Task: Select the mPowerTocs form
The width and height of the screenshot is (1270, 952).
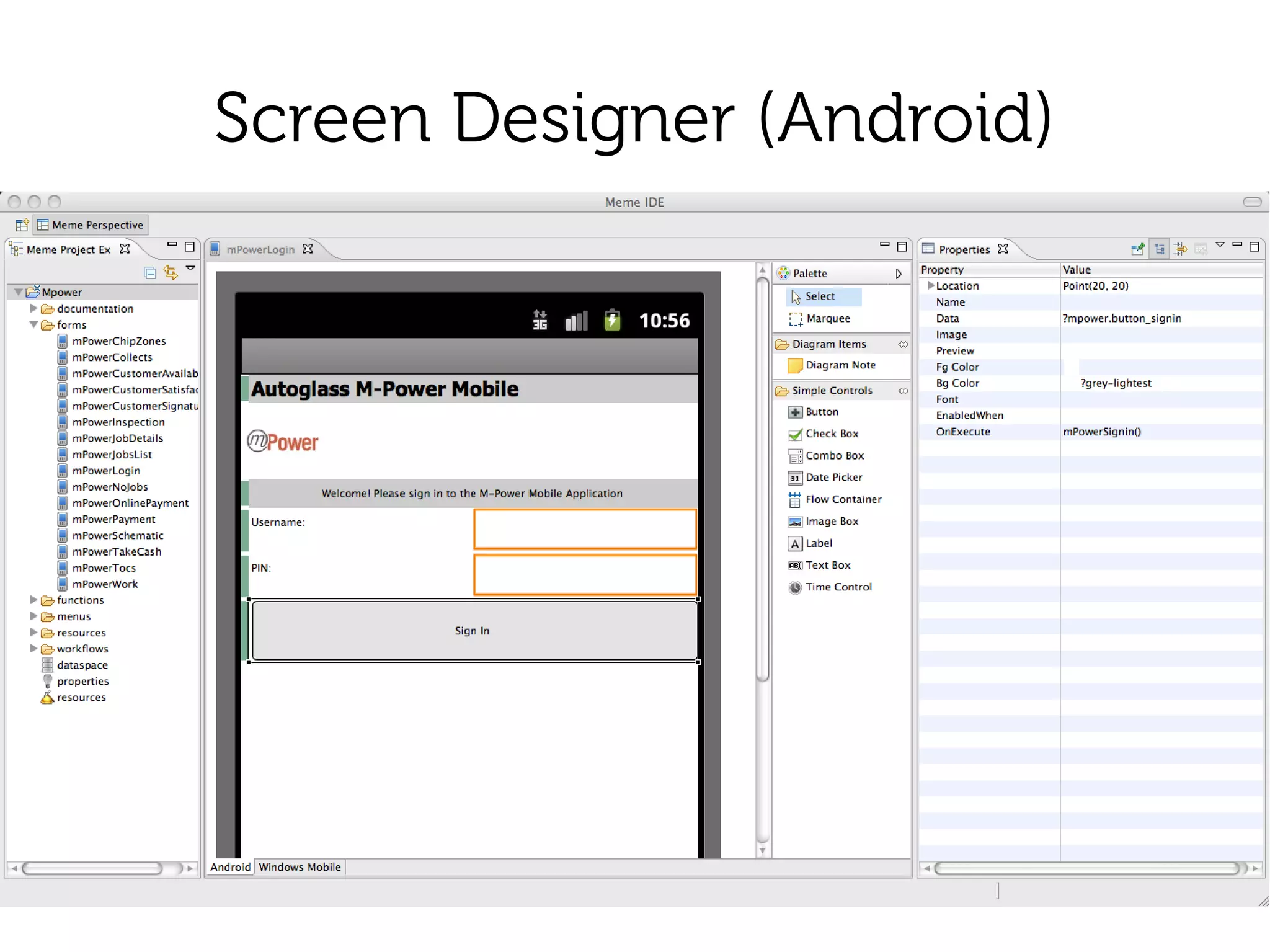Action: [104, 567]
